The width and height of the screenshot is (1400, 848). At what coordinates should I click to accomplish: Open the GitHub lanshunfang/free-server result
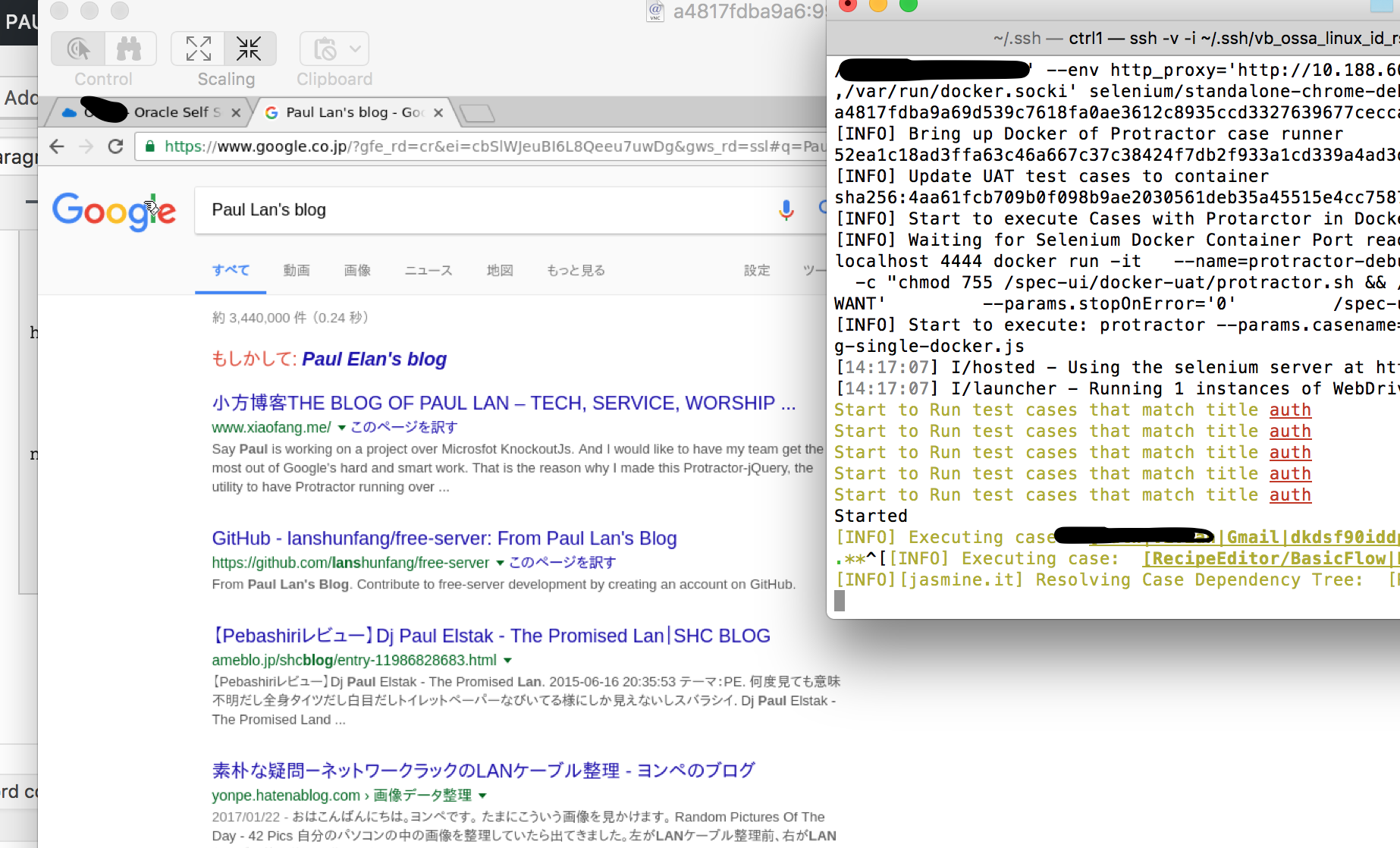point(444,539)
